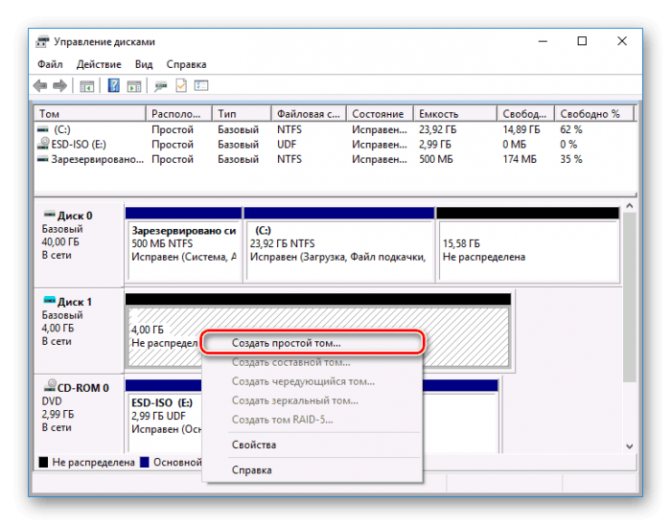Click the UDF file system cell

[286, 145]
